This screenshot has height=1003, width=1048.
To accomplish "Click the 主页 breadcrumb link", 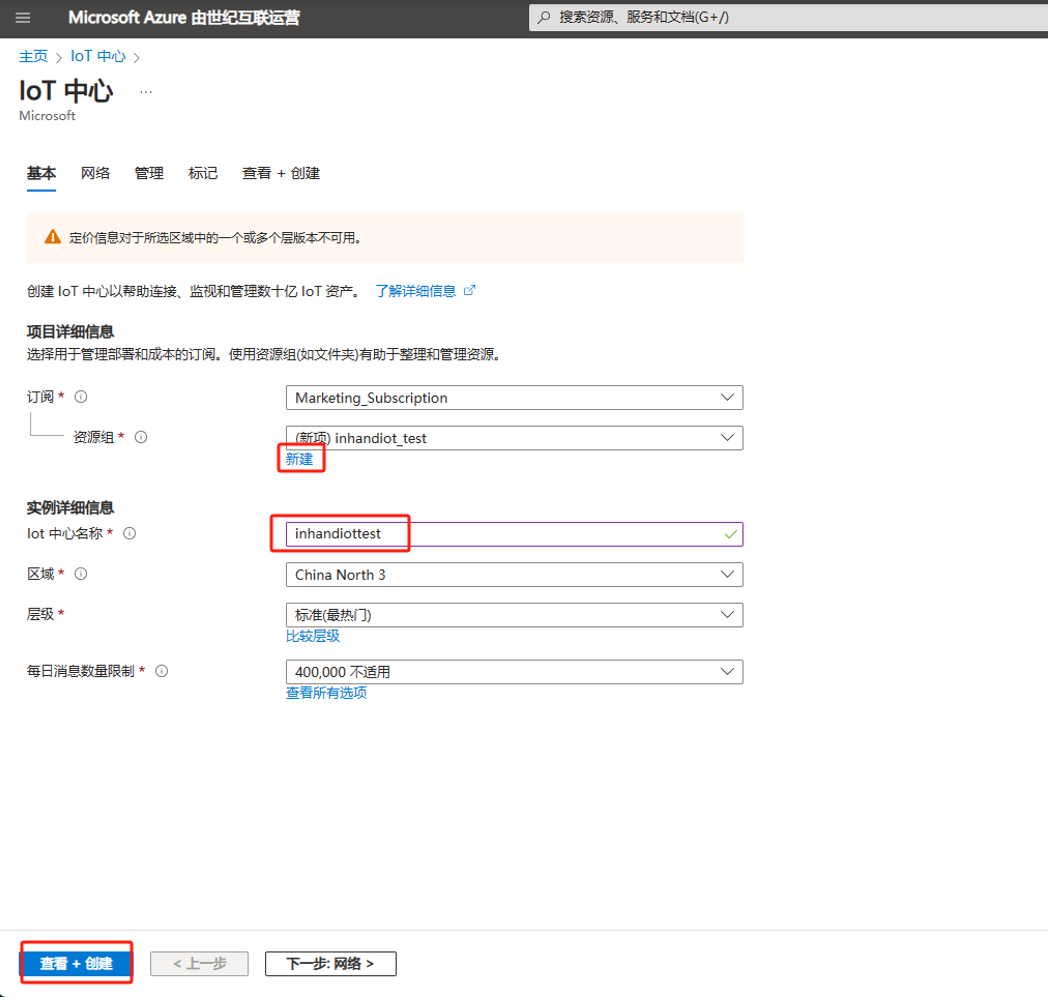I will click(x=33, y=56).
